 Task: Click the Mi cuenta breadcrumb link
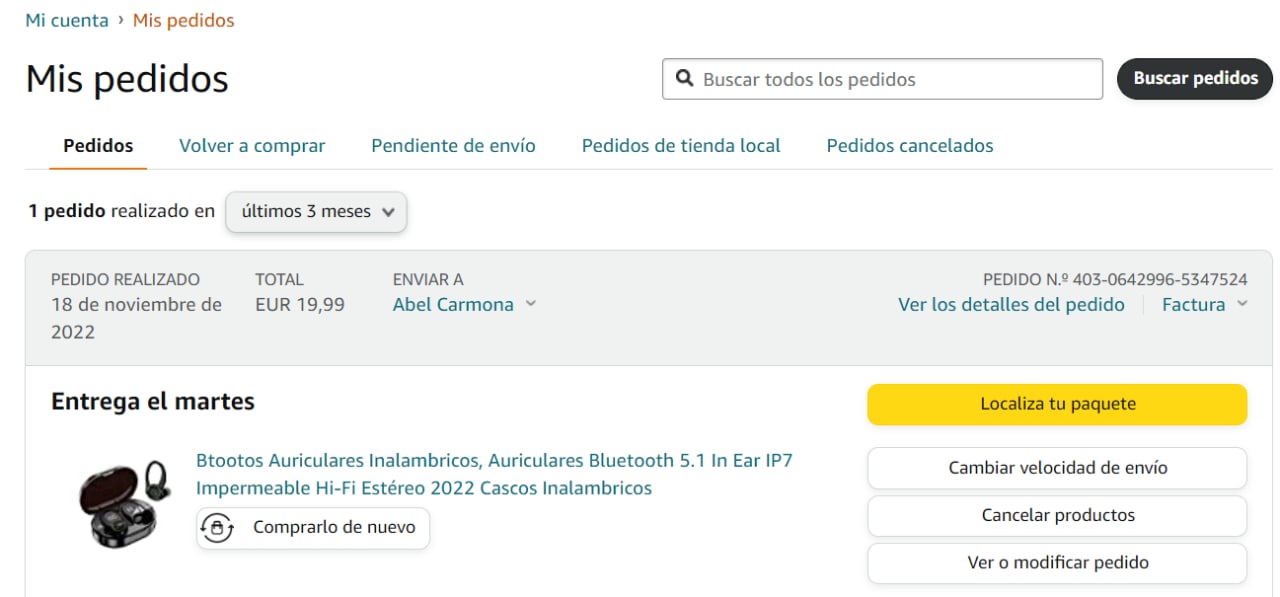click(x=67, y=20)
